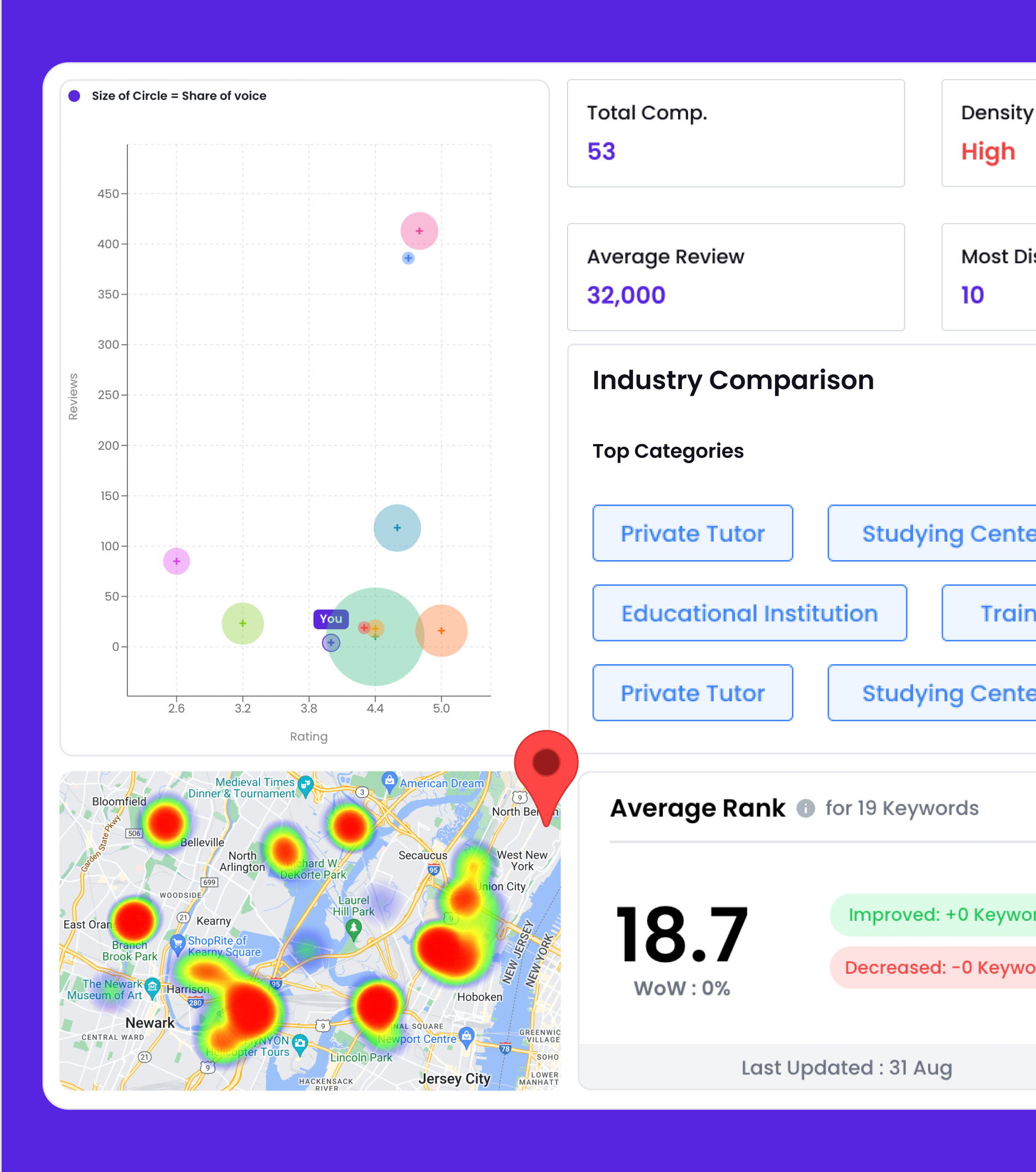Click the 'WoW : 0%' text

pyautogui.click(x=682, y=988)
